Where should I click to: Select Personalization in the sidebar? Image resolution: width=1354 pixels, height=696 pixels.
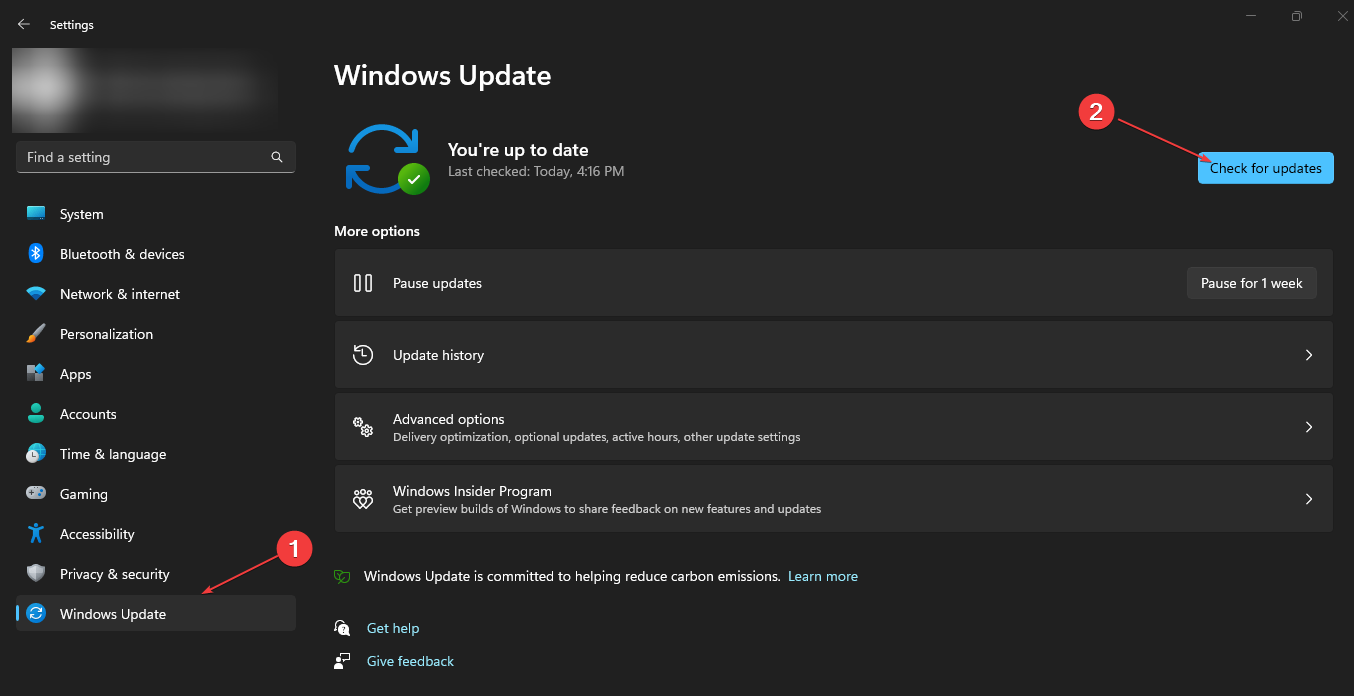click(x=156, y=334)
